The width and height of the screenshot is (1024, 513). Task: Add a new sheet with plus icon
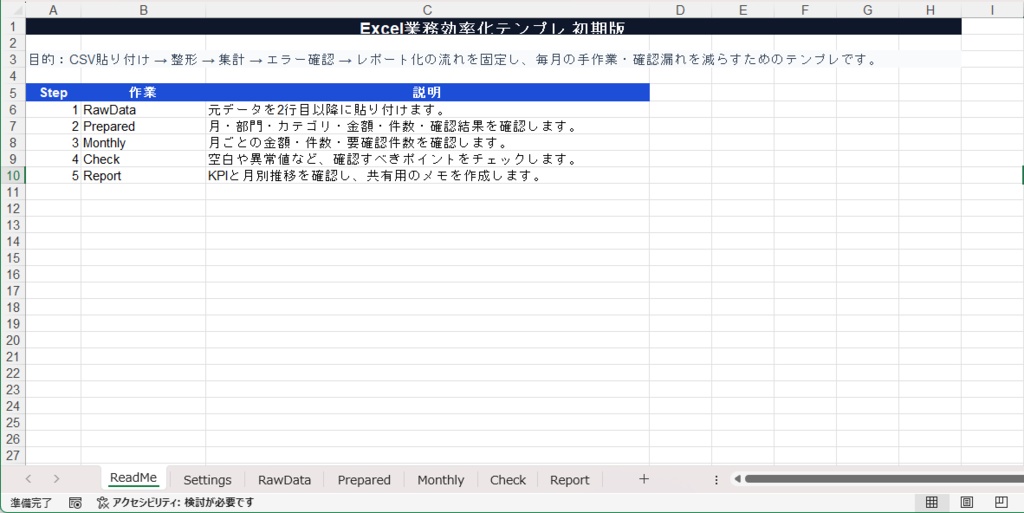pos(644,479)
